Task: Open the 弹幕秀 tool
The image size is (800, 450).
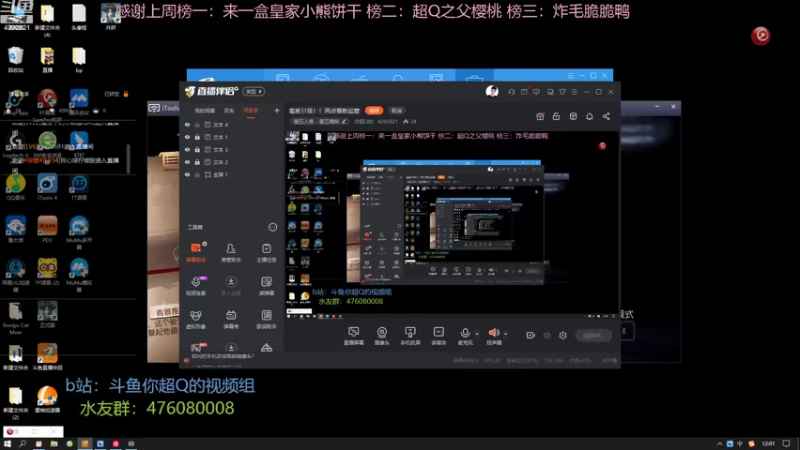Action: tap(231, 319)
